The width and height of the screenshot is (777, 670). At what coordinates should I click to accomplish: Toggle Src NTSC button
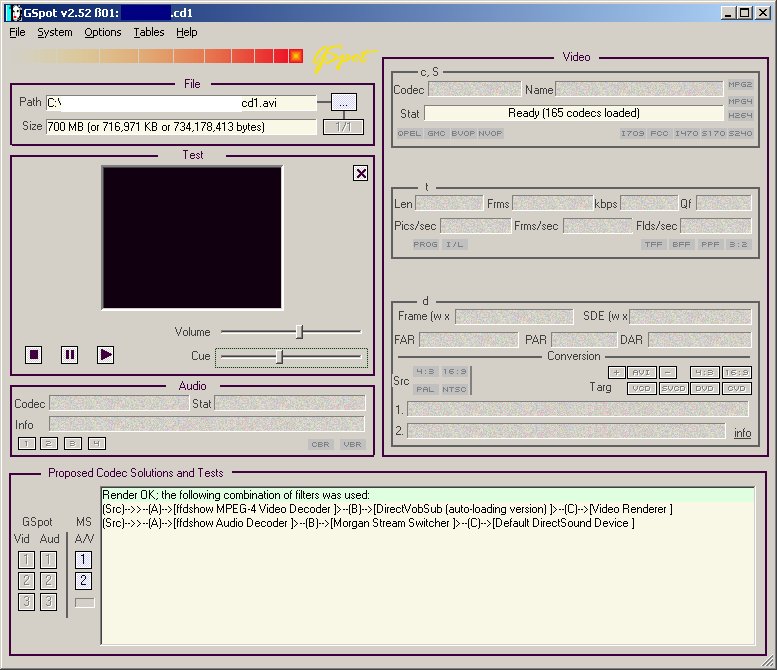454,390
